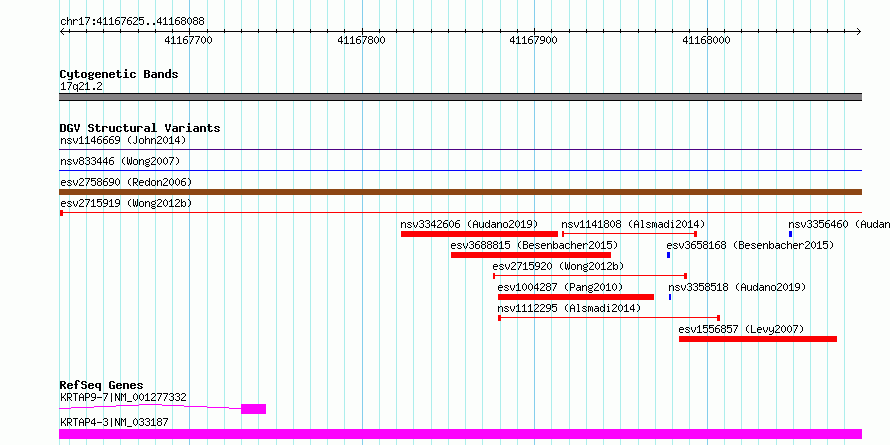Image resolution: width=890 pixels, height=445 pixels.
Task: Click variant label esv1004287 (Pang2010)
Action: [560, 287]
